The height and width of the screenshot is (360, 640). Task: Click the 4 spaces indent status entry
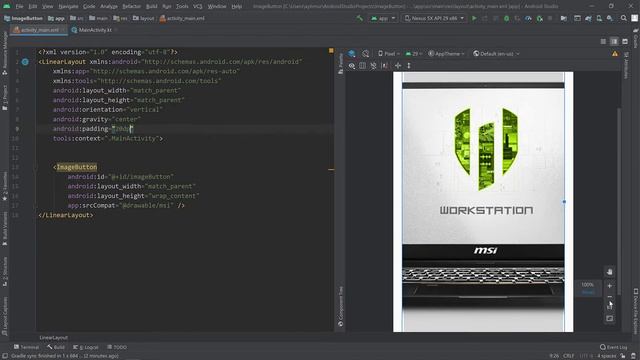[607, 356]
